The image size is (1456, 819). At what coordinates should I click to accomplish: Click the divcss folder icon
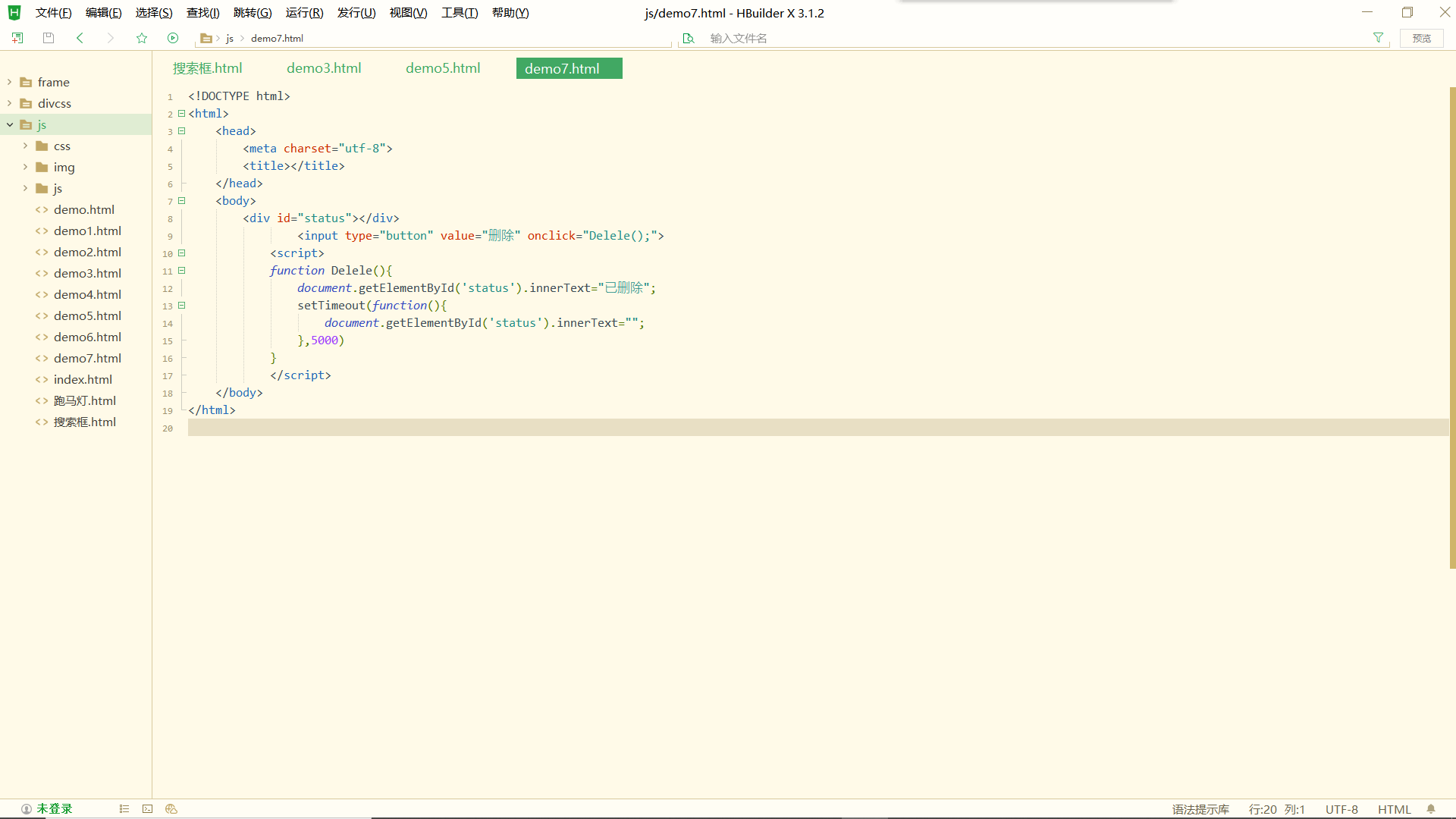[26, 103]
